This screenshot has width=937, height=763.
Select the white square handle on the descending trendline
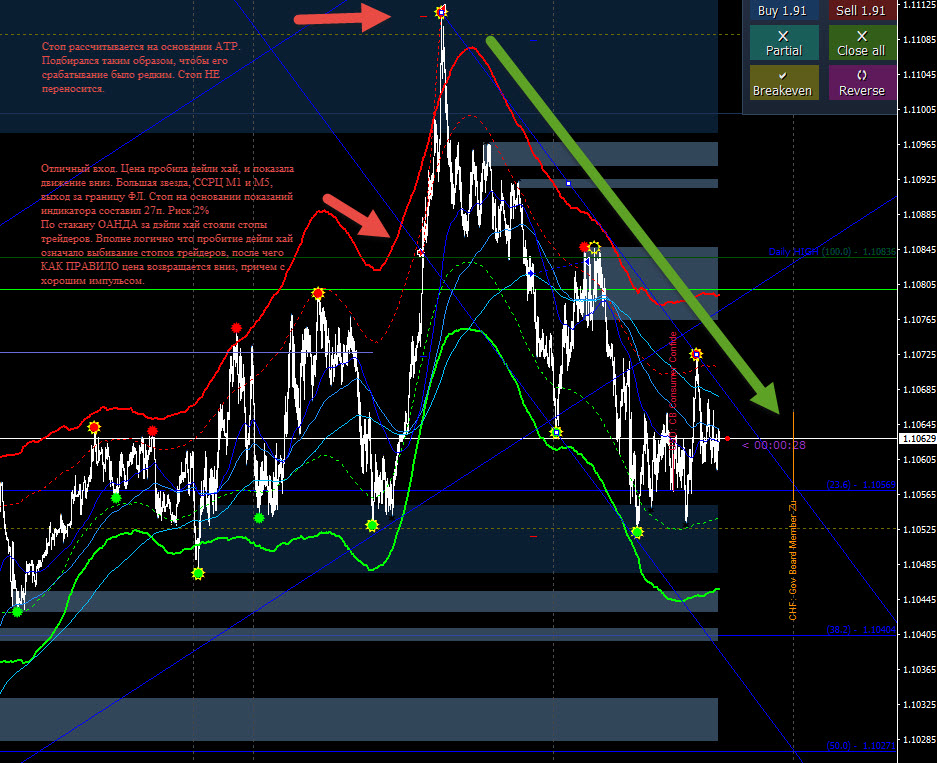click(x=568, y=183)
